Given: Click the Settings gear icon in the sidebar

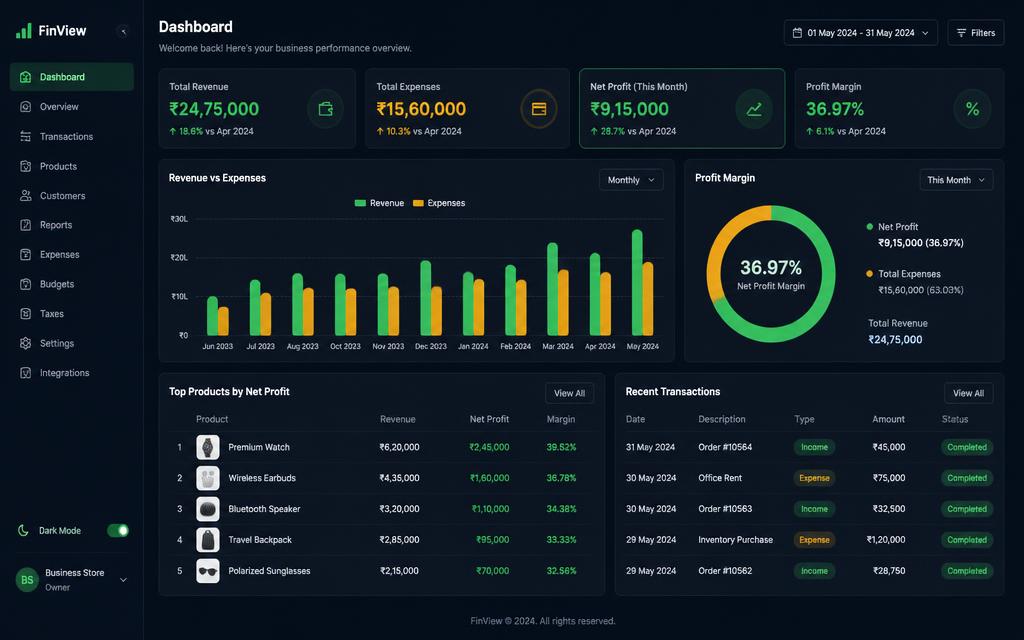Looking at the screenshot, I should [x=25, y=343].
